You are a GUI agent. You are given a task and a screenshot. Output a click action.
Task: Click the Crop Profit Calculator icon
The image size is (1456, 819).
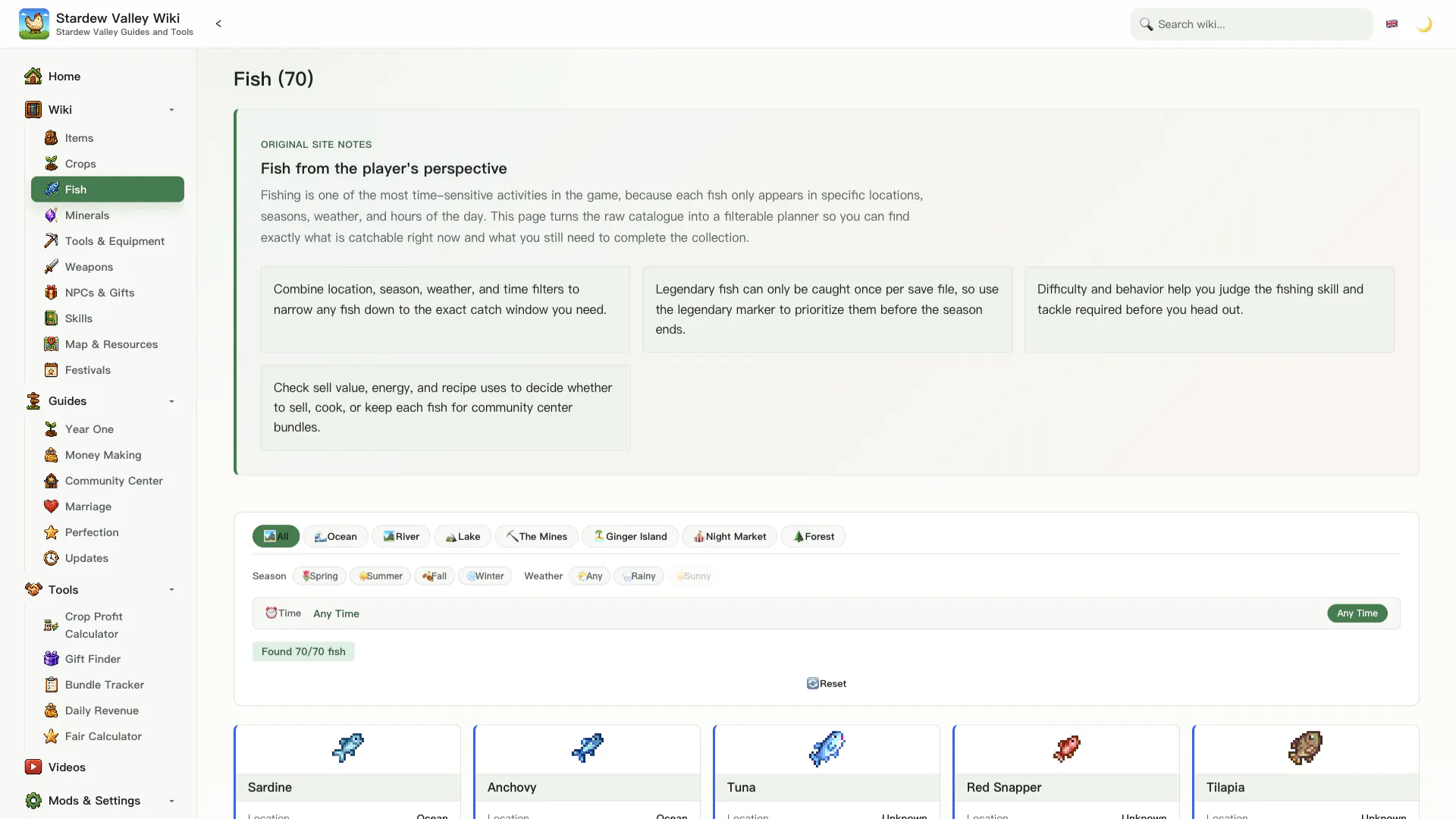point(51,626)
